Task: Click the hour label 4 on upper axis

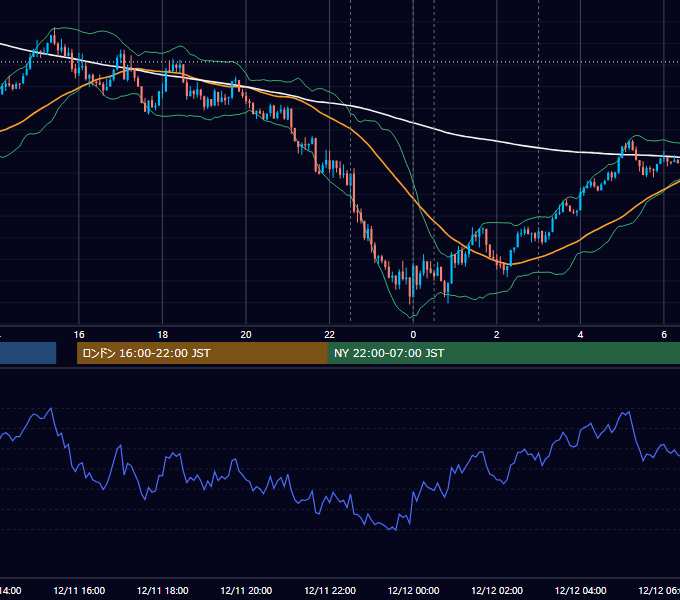Action: pyautogui.click(x=580, y=335)
